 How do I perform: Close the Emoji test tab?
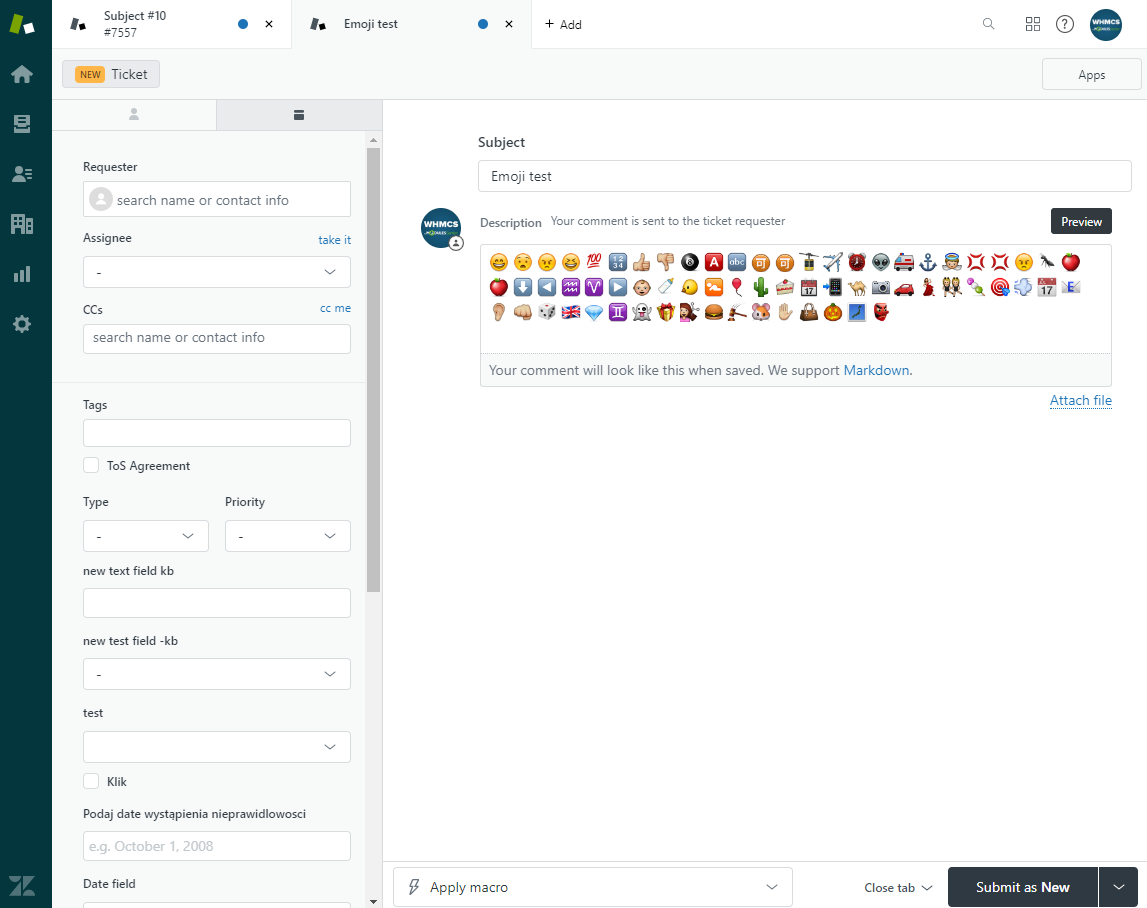click(508, 24)
